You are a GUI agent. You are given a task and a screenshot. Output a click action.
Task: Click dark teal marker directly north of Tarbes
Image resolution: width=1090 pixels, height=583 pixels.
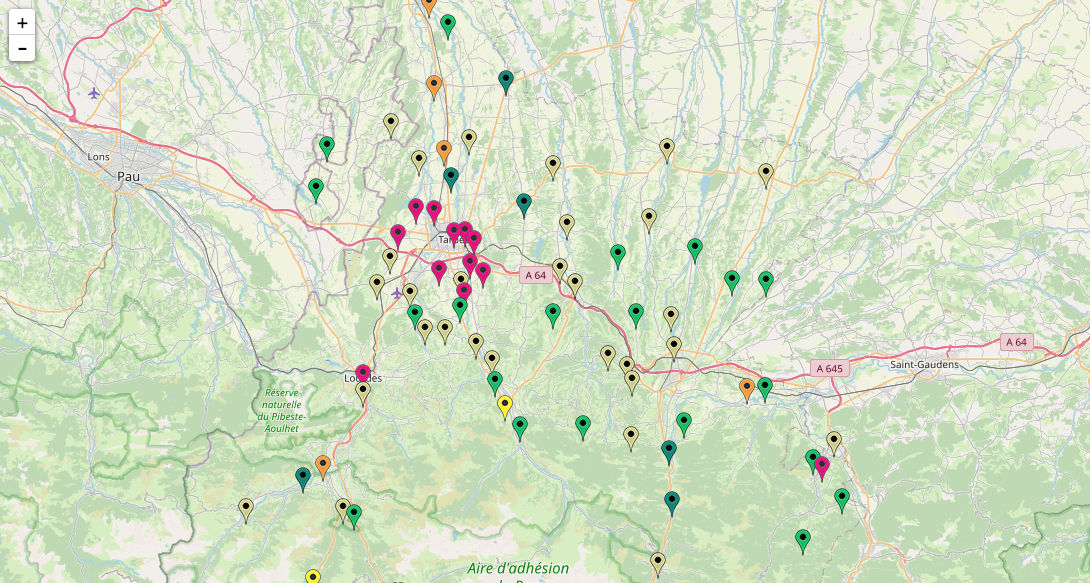[x=451, y=179]
